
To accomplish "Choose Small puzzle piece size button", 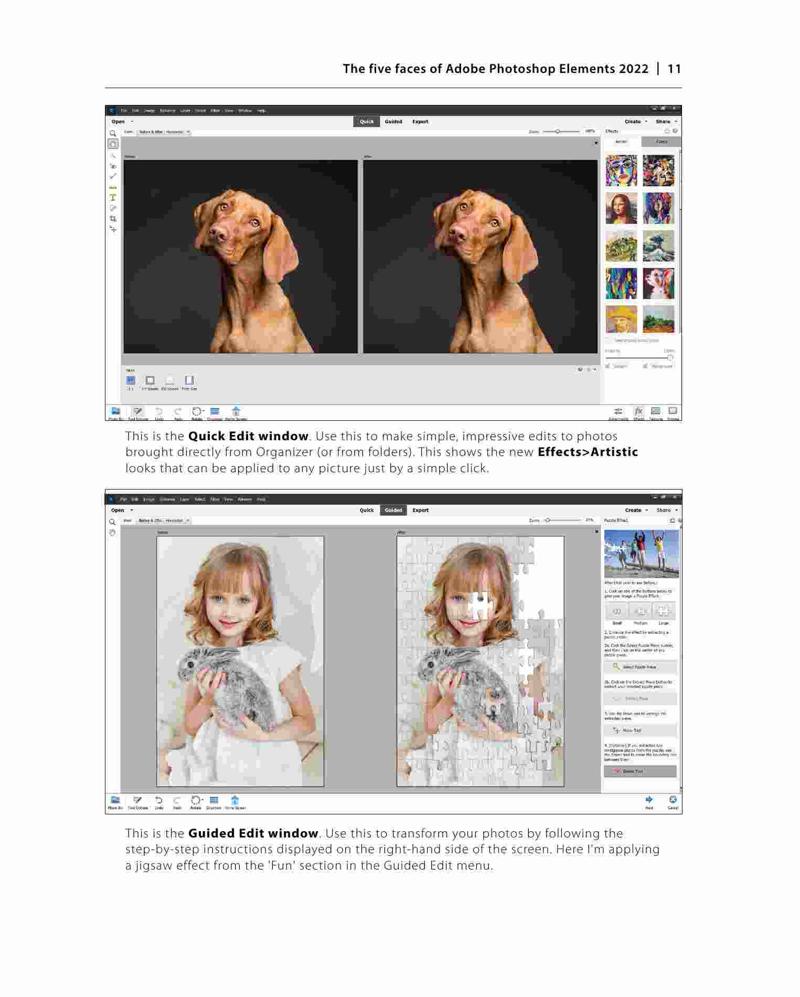I will (x=616, y=611).
